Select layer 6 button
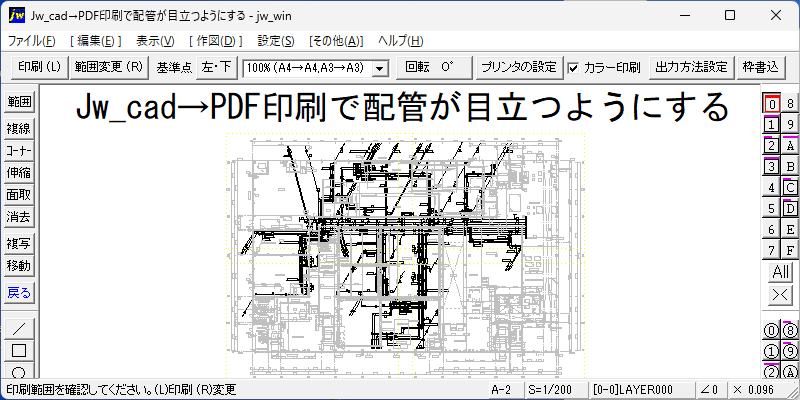800x400 pixels. (x=771, y=229)
